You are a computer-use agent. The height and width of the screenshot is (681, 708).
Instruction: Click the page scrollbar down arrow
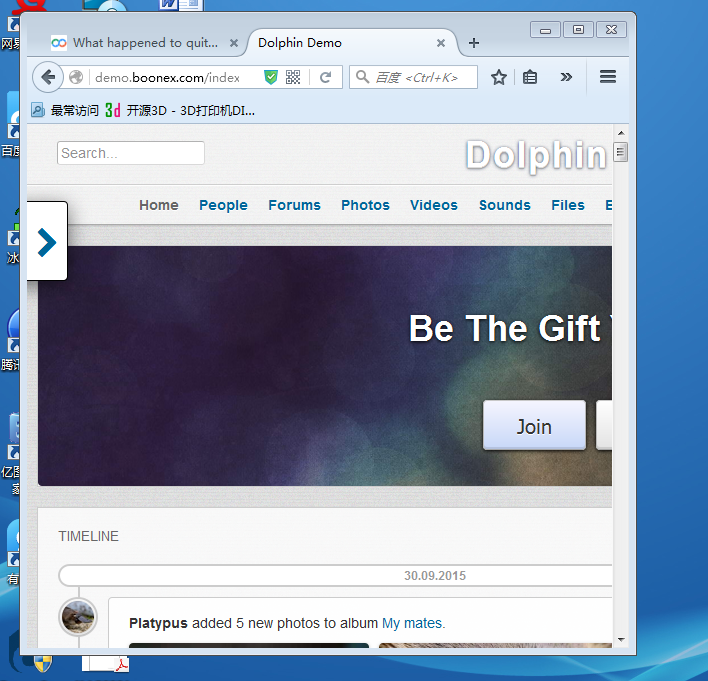[621, 639]
